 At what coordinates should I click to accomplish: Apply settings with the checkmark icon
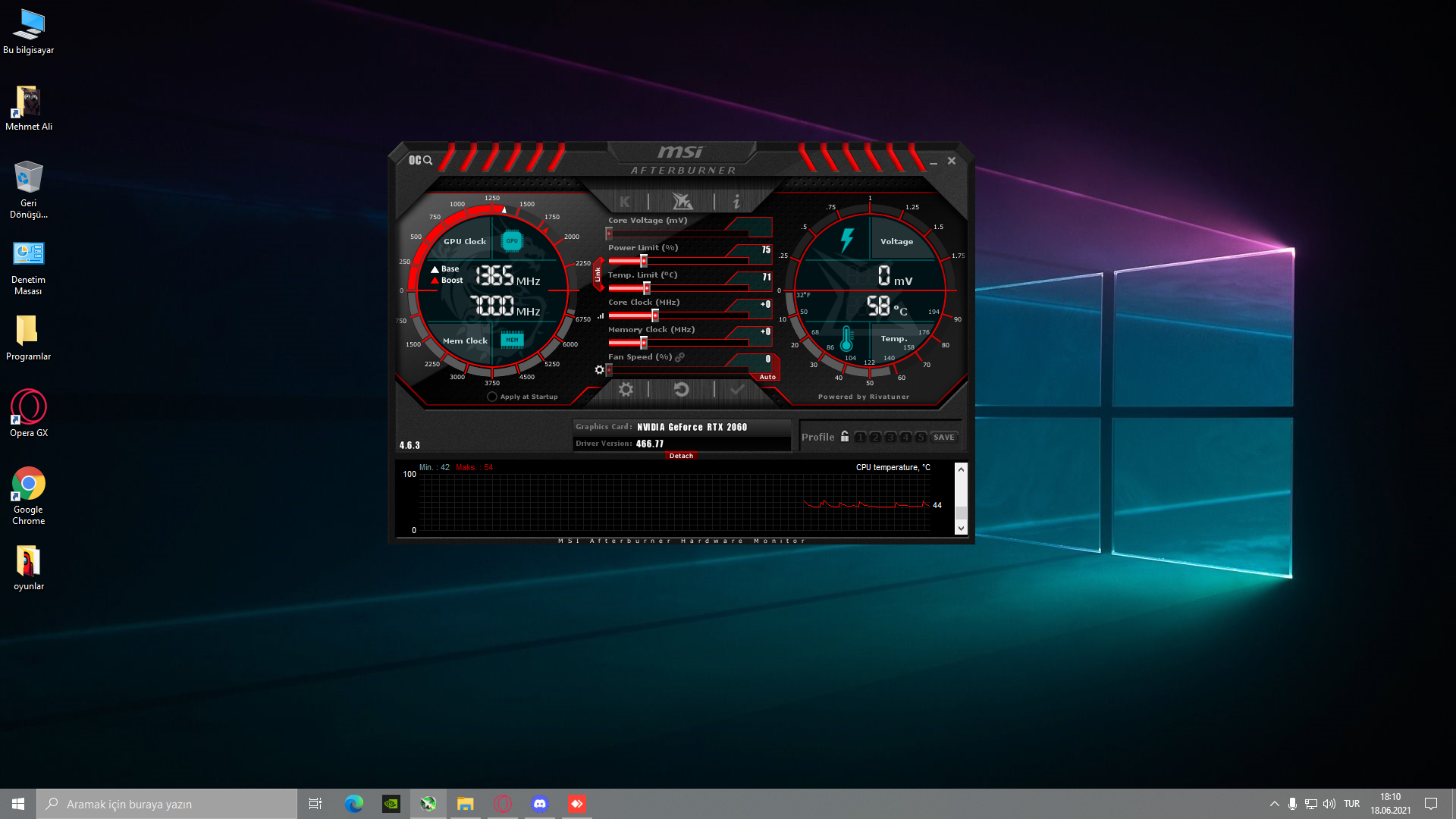(x=736, y=390)
